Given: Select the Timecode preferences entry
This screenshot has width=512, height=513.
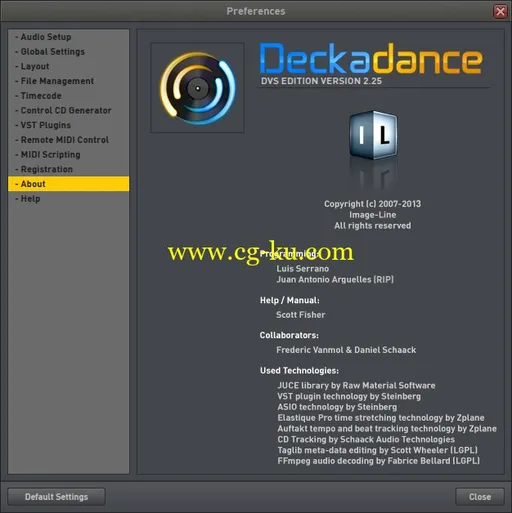Looking at the screenshot, I should 69,96.
